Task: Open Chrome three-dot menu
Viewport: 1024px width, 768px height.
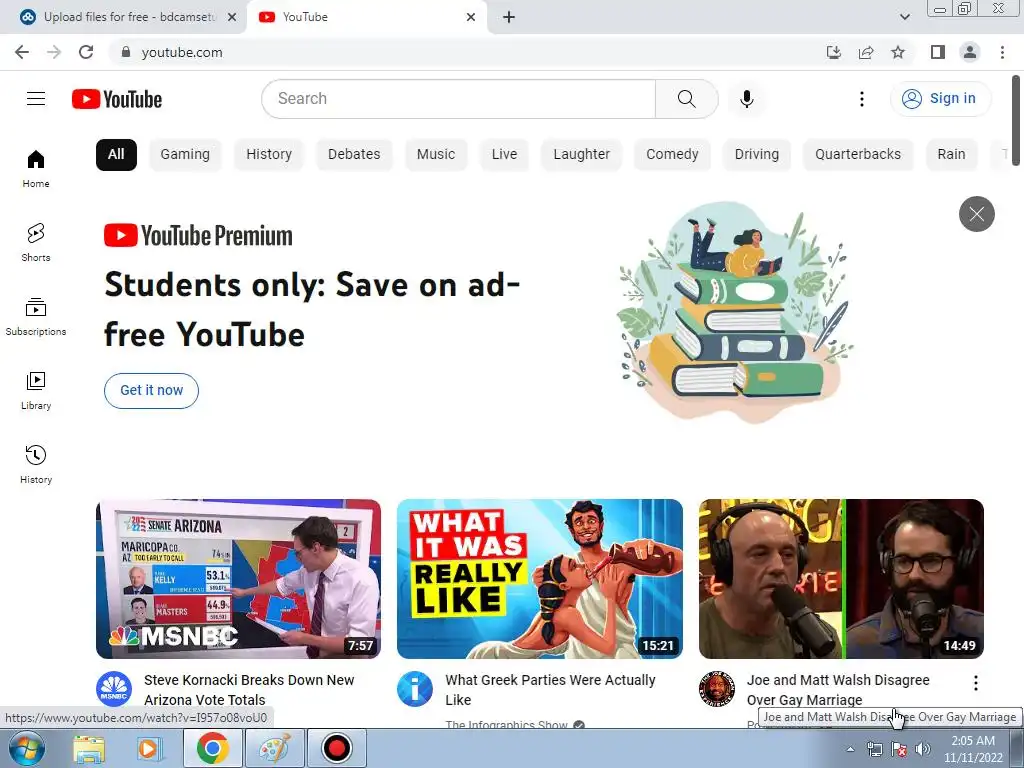Action: point(1002,52)
